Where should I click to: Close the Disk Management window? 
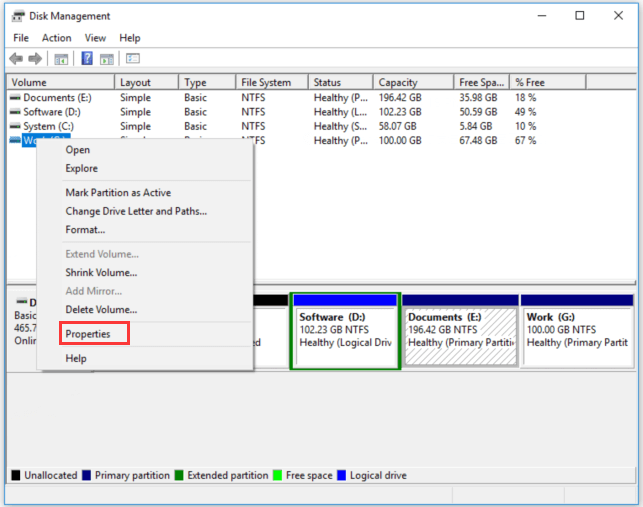618,16
